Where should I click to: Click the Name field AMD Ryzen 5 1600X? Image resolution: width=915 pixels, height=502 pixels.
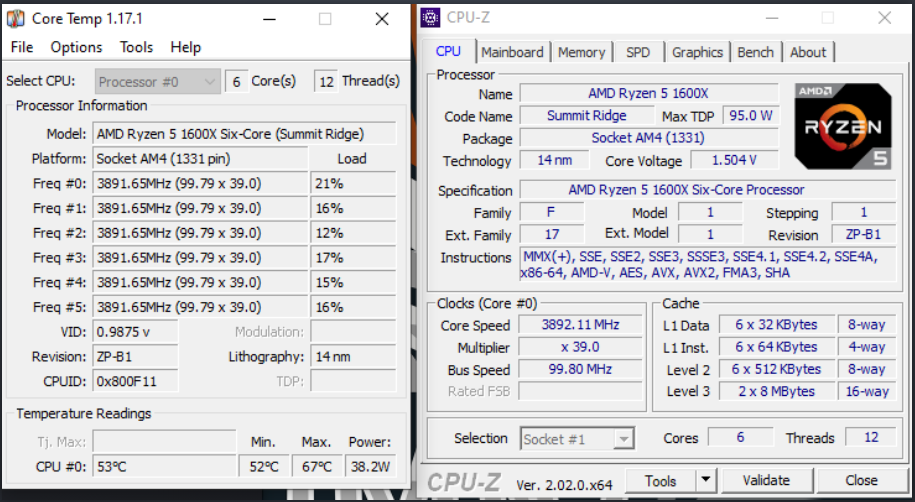pyautogui.click(x=649, y=93)
